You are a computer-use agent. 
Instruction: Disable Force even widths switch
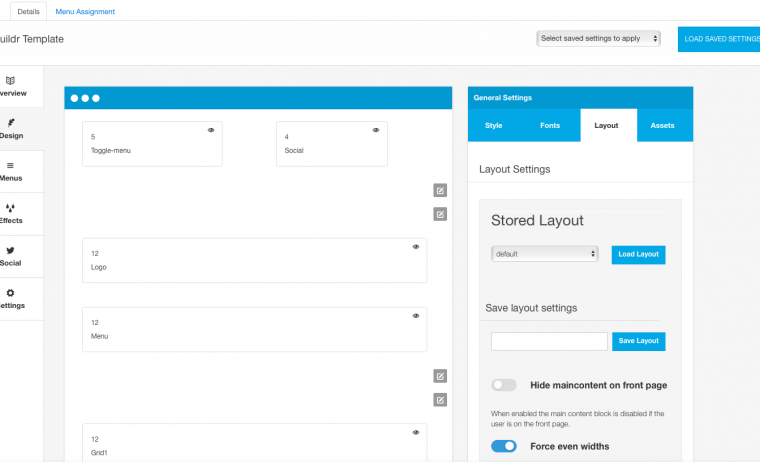pyautogui.click(x=504, y=446)
